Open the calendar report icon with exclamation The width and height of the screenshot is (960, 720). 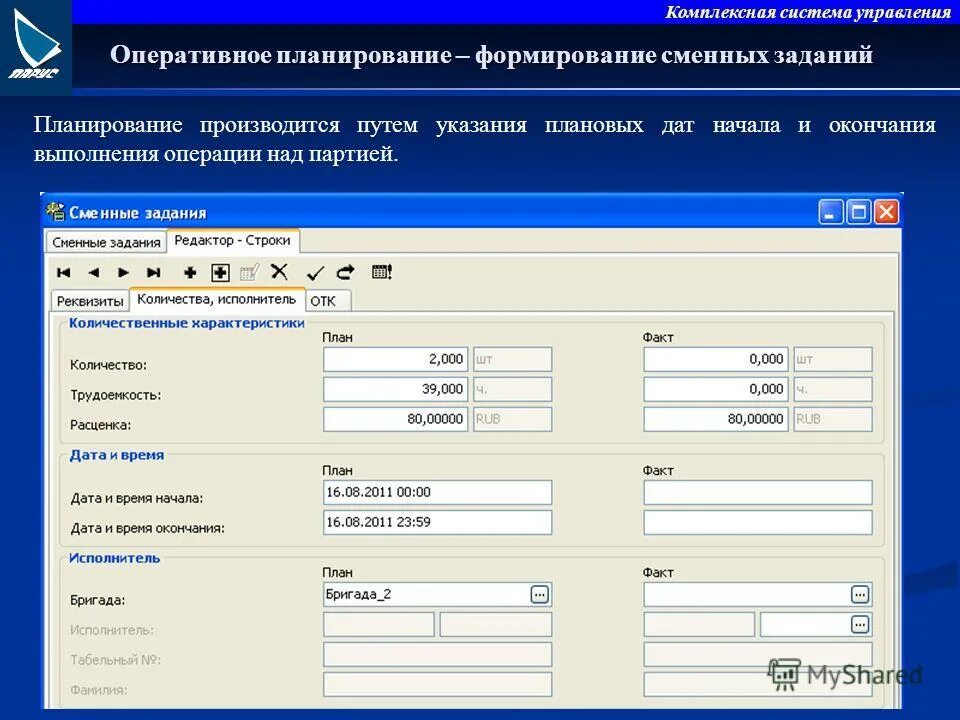[x=382, y=271]
